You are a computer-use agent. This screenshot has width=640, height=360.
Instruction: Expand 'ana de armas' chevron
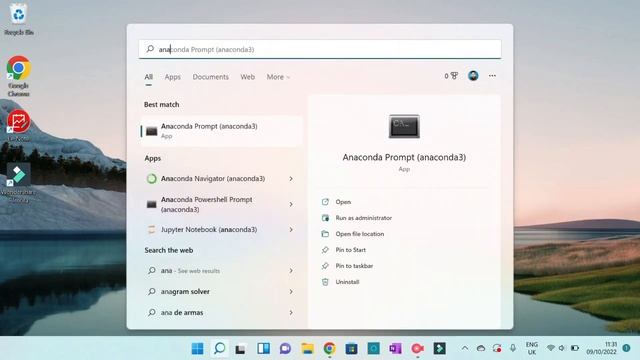pyautogui.click(x=291, y=312)
